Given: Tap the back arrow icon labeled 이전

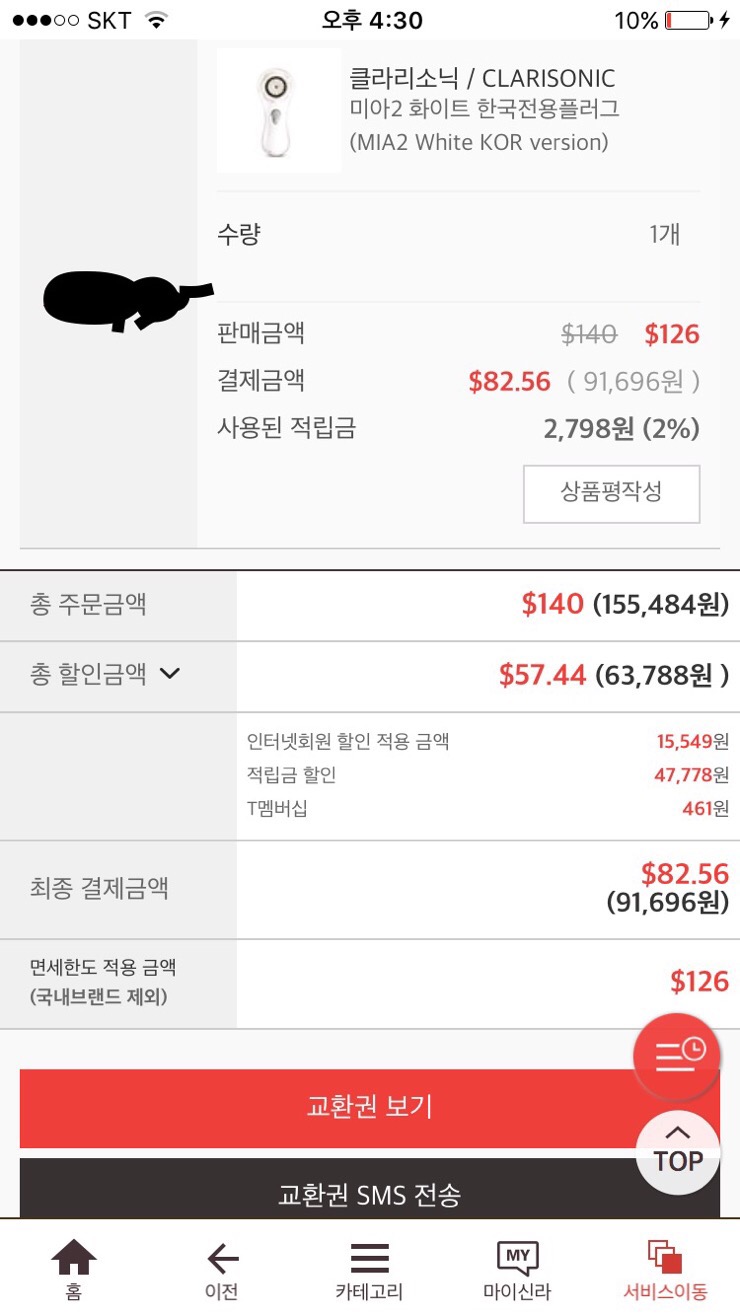Looking at the screenshot, I should 222,1258.
